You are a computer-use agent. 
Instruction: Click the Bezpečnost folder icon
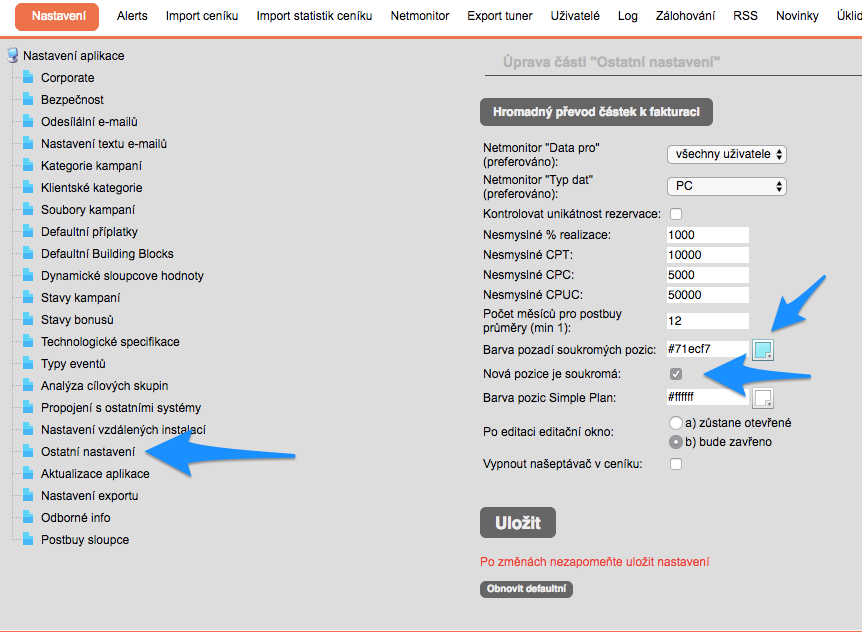point(28,100)
